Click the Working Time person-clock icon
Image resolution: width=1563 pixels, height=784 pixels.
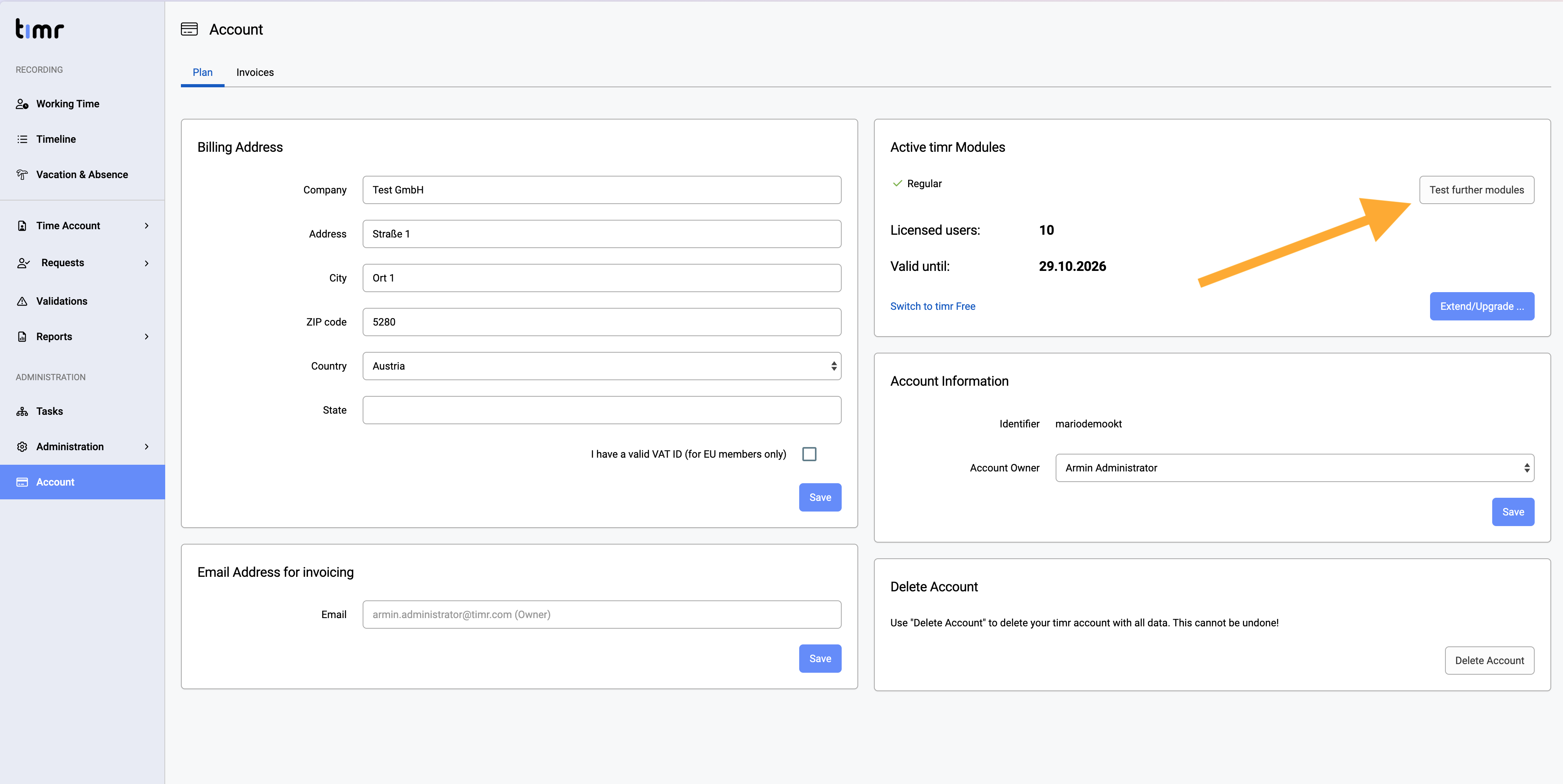(x=22, y=104)
